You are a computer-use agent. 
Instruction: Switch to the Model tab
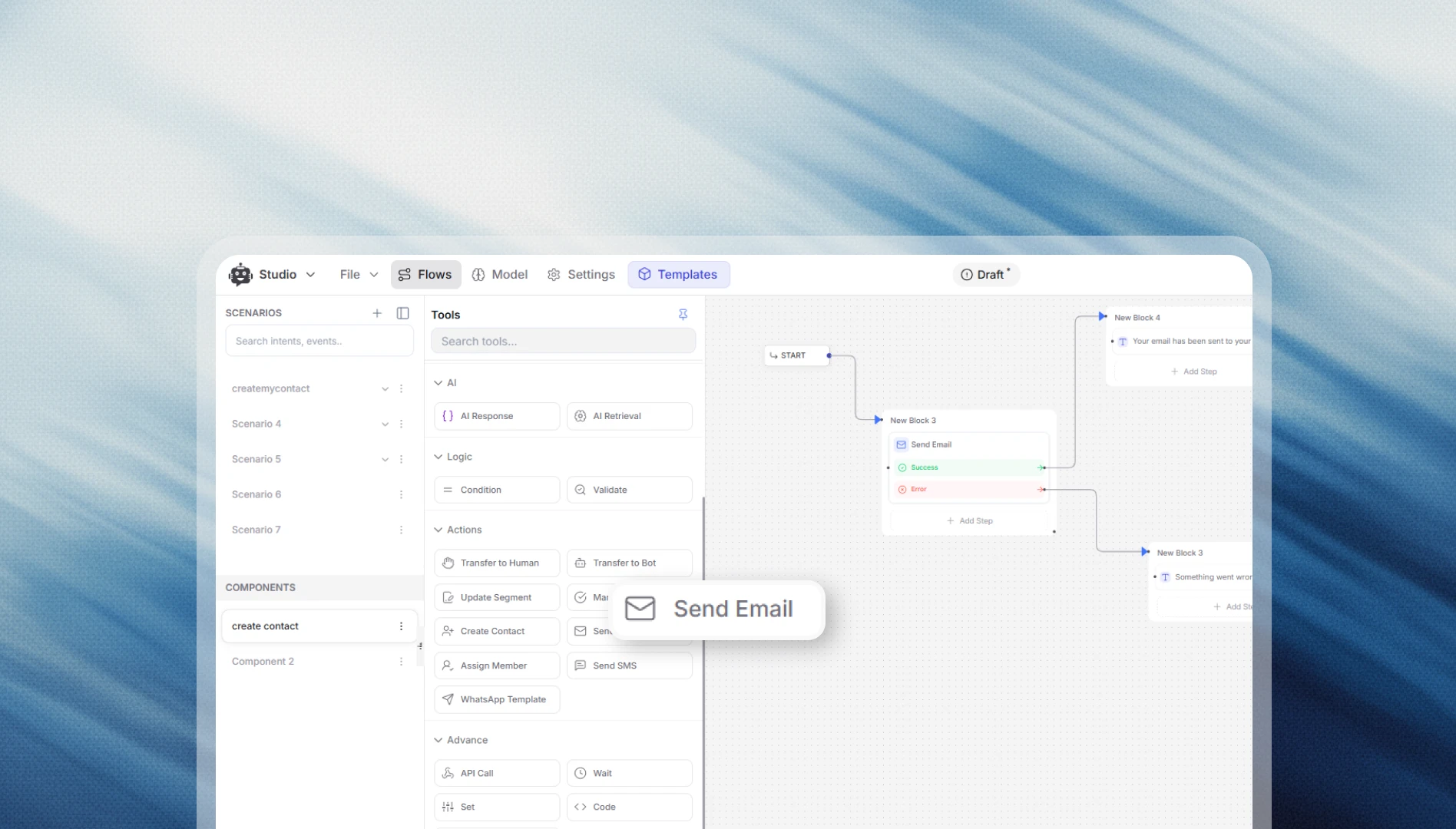coord(500,274)
